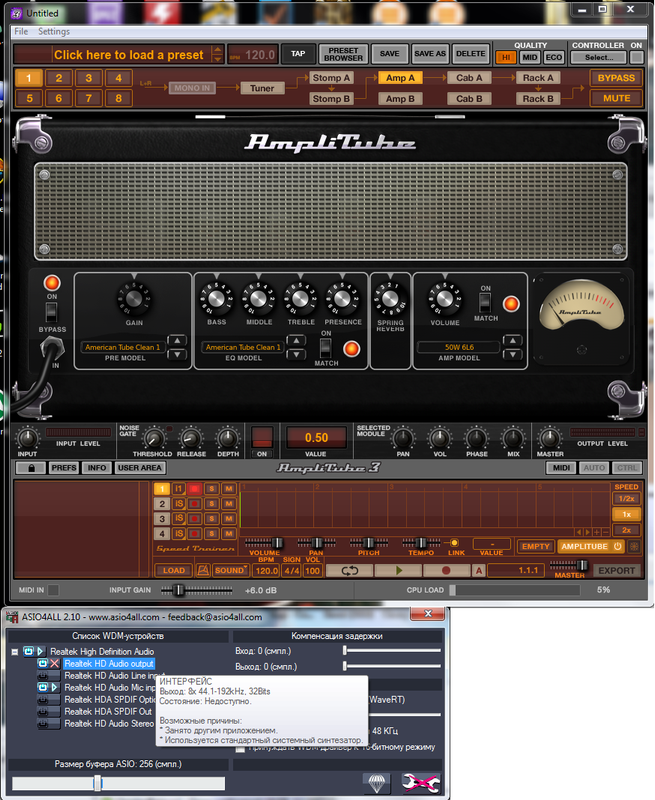Arm record on recorder track 1
This screenshot has height=800, width=655.
pyautogui.click(x=194, y=489)
